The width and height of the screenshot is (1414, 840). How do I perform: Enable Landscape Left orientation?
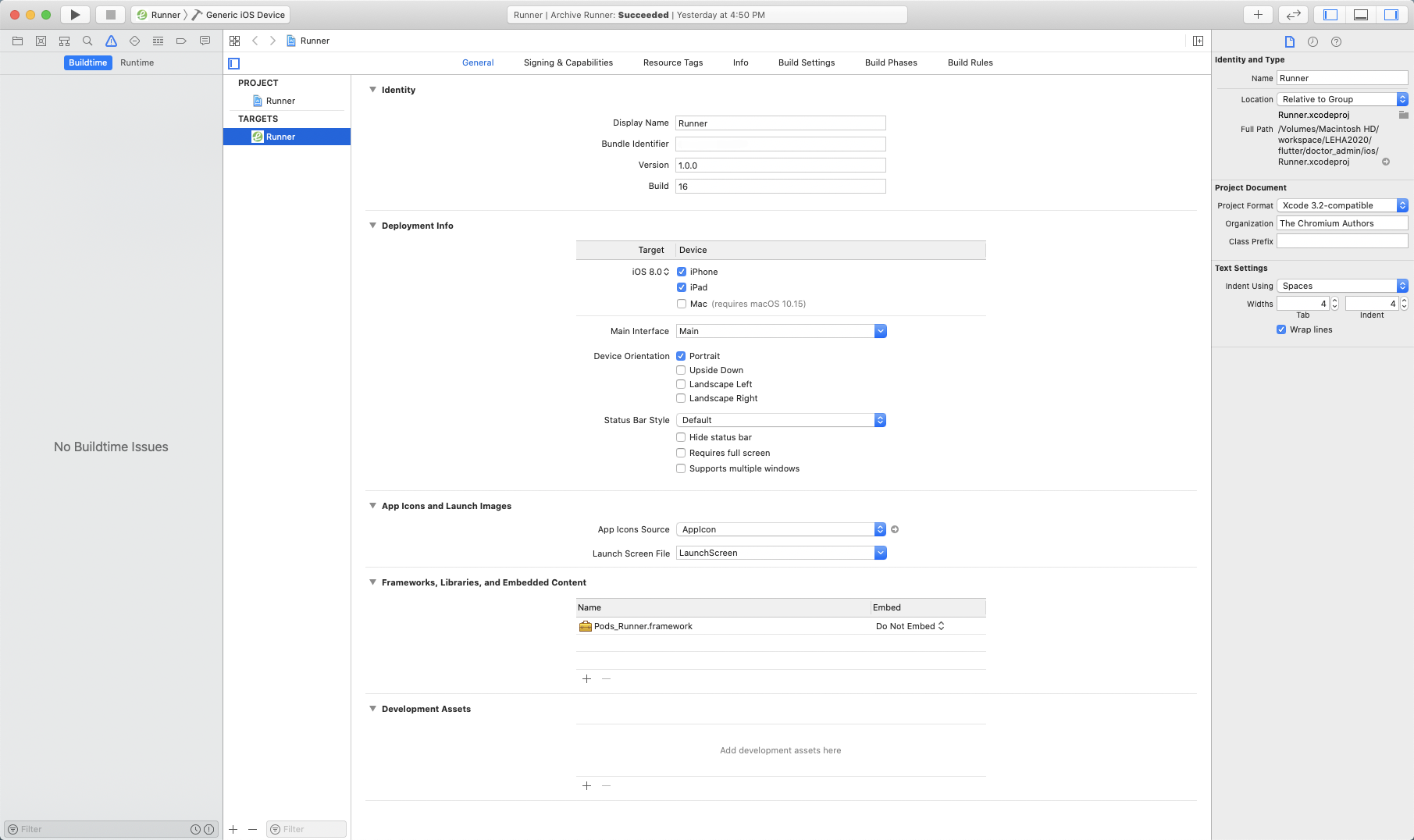(x=681, y=384)
